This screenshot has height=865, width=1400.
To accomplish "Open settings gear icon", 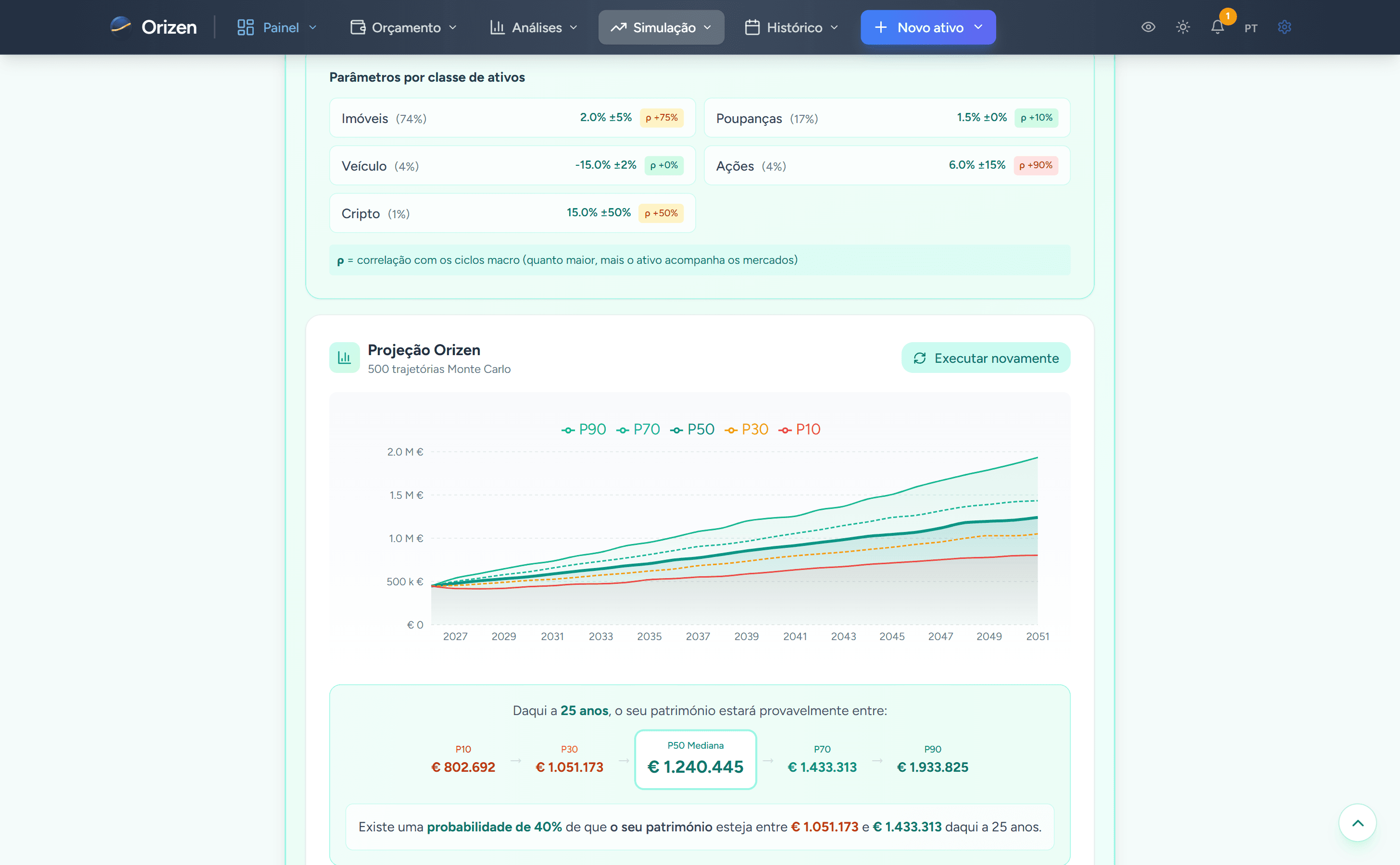I will [x=1285, y=27].
